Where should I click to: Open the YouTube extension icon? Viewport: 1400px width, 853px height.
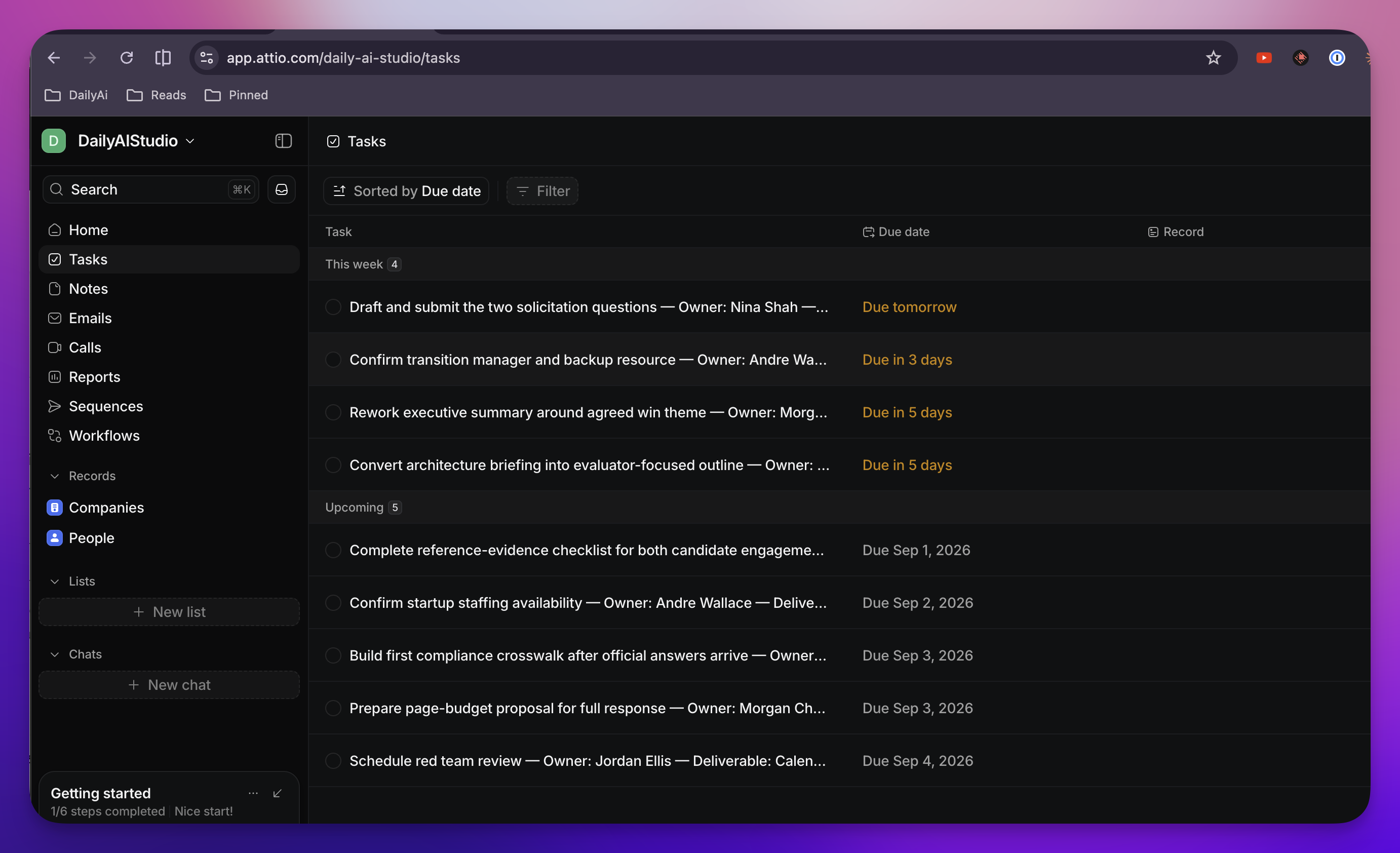(x=1264, y=58)
